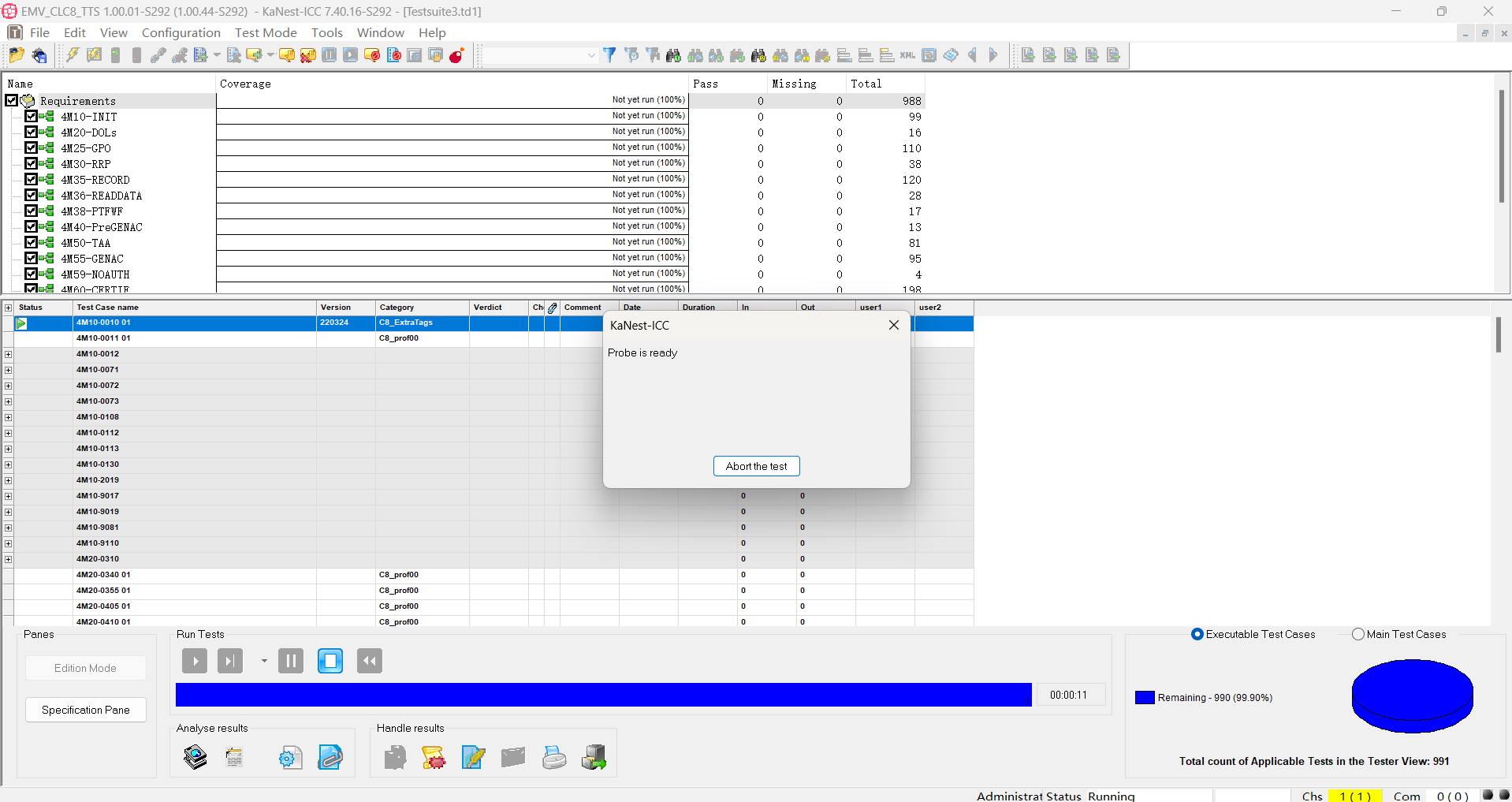
Task: Click the blue test progress bar
Action: 603,695
